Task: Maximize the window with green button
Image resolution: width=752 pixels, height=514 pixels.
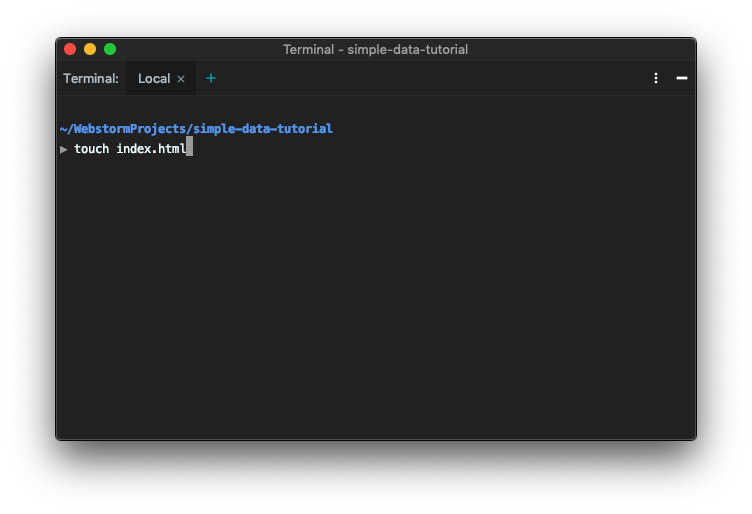Action: (x=110, y=49)
